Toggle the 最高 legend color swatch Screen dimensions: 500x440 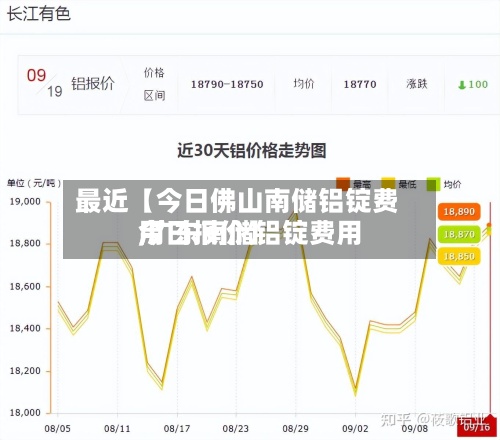pyautogui.click(x=343, y=184)
